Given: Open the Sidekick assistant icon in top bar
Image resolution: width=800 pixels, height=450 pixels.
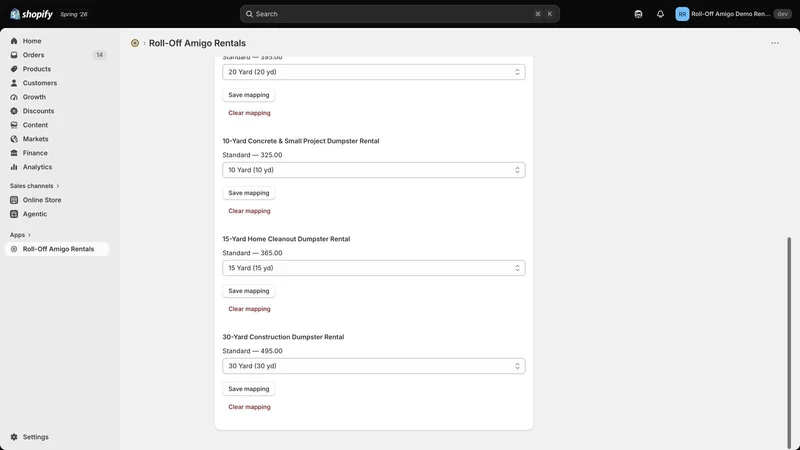Looking at the screenshot, I should point(638,14).
